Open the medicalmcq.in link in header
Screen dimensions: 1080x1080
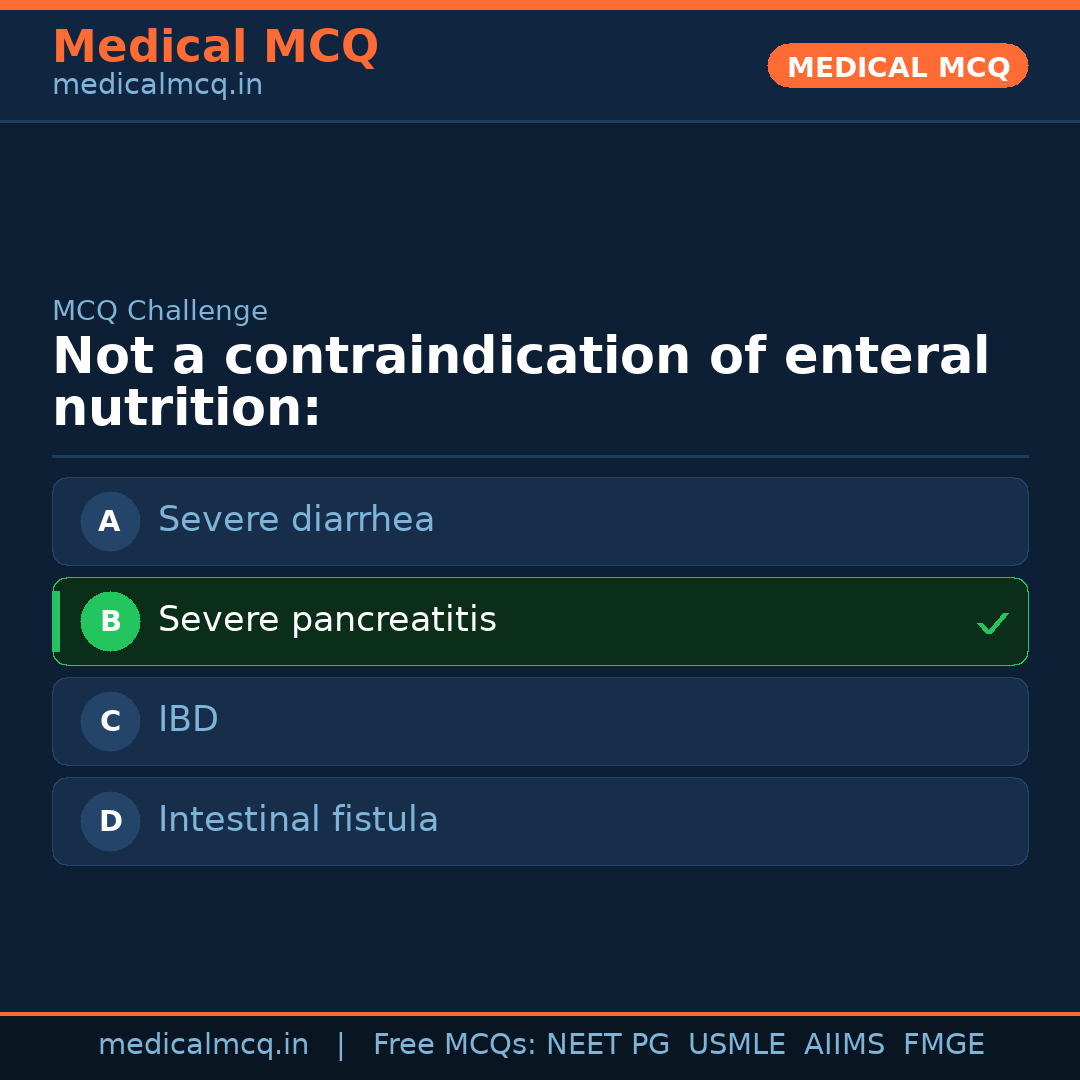point(157,85)
